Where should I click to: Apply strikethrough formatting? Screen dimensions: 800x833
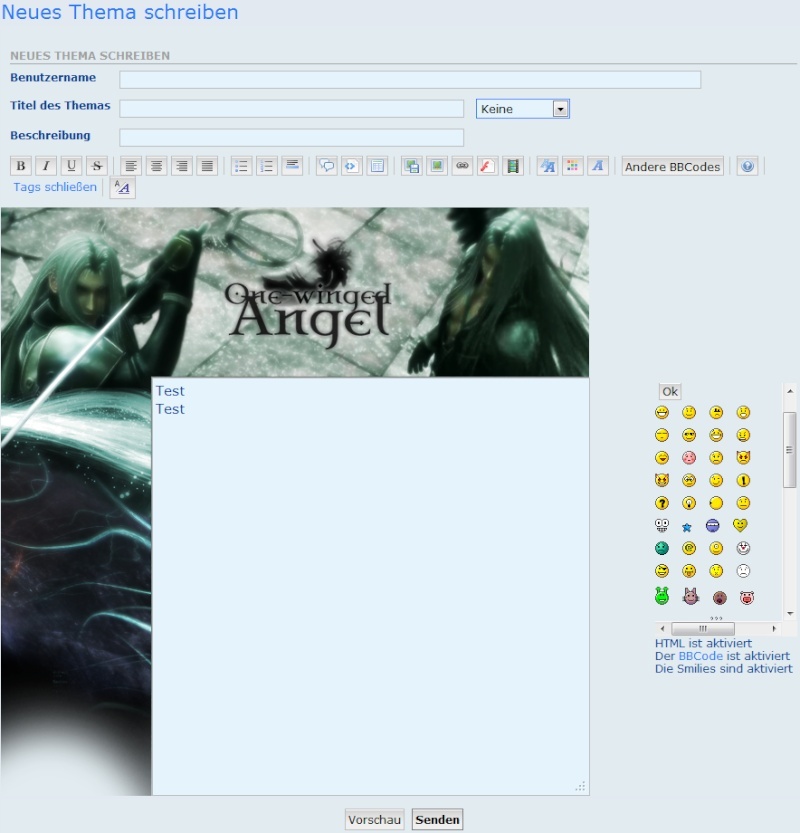coord(97,166)
